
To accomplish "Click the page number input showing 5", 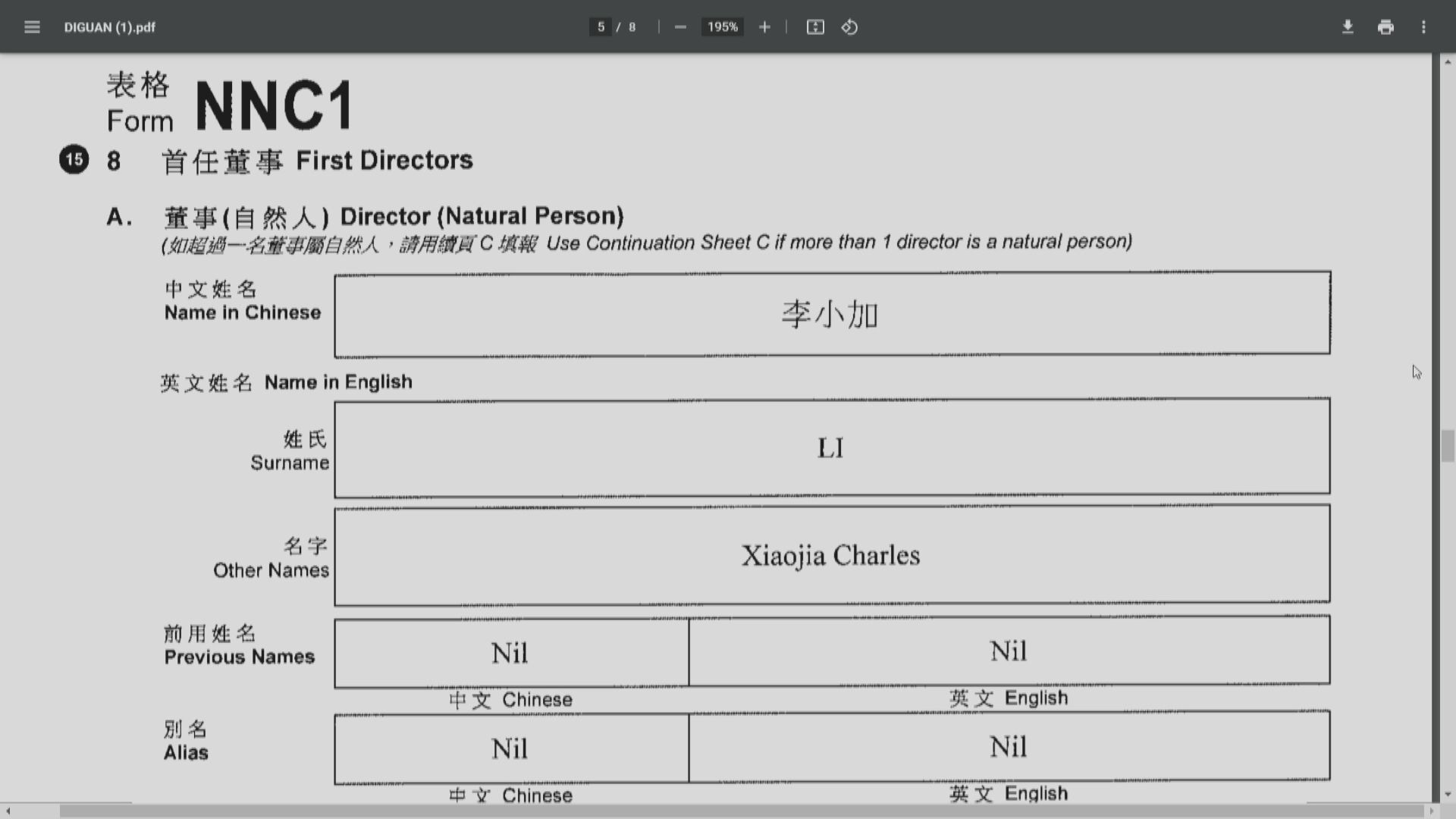I will click(x=600, y=27).
